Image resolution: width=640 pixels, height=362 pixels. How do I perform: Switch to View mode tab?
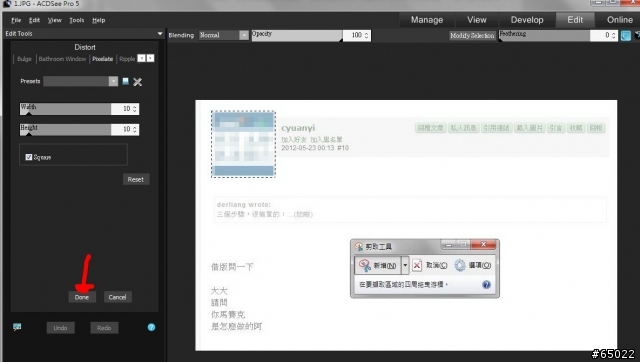click(477, 20)
